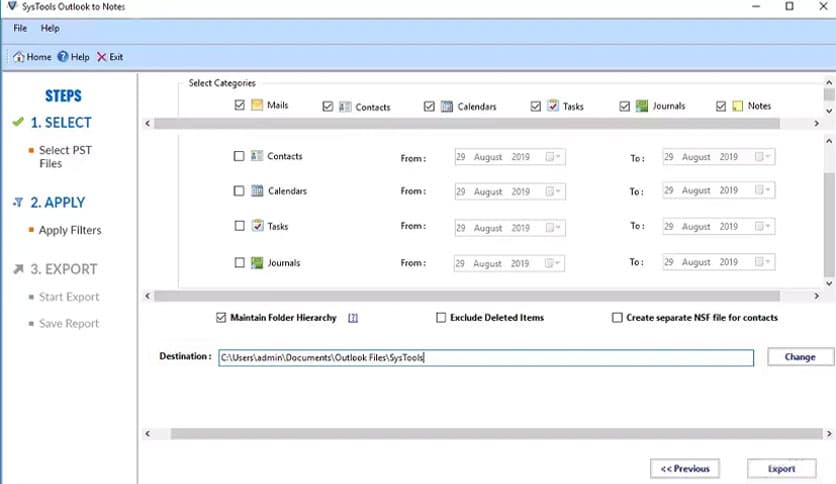Open Tasks From date picker dropdown
The width and height of the screenshot is (836, 484).
552,228
